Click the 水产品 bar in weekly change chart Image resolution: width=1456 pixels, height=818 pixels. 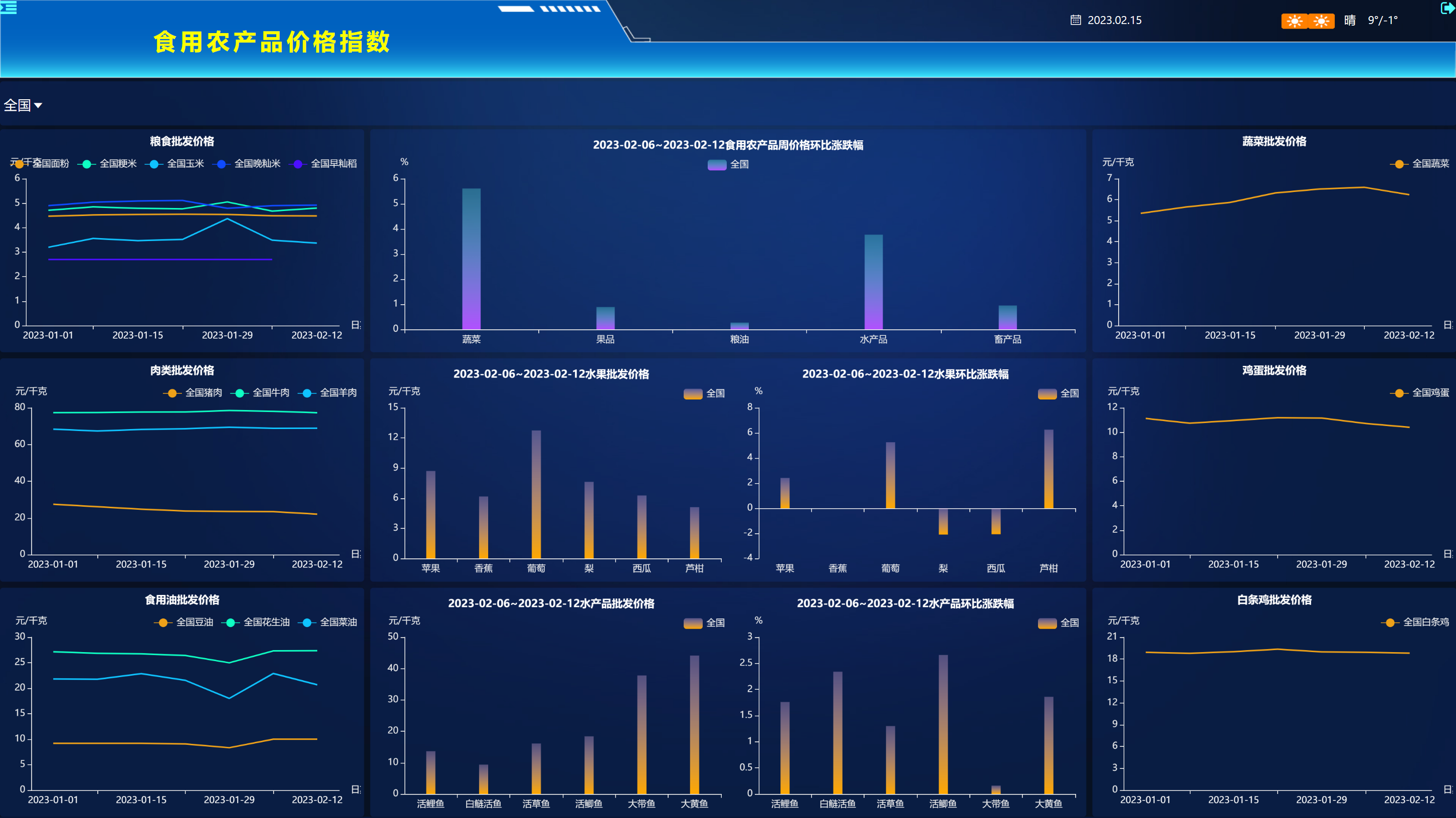pyautogui.click(x=873, y=282)
